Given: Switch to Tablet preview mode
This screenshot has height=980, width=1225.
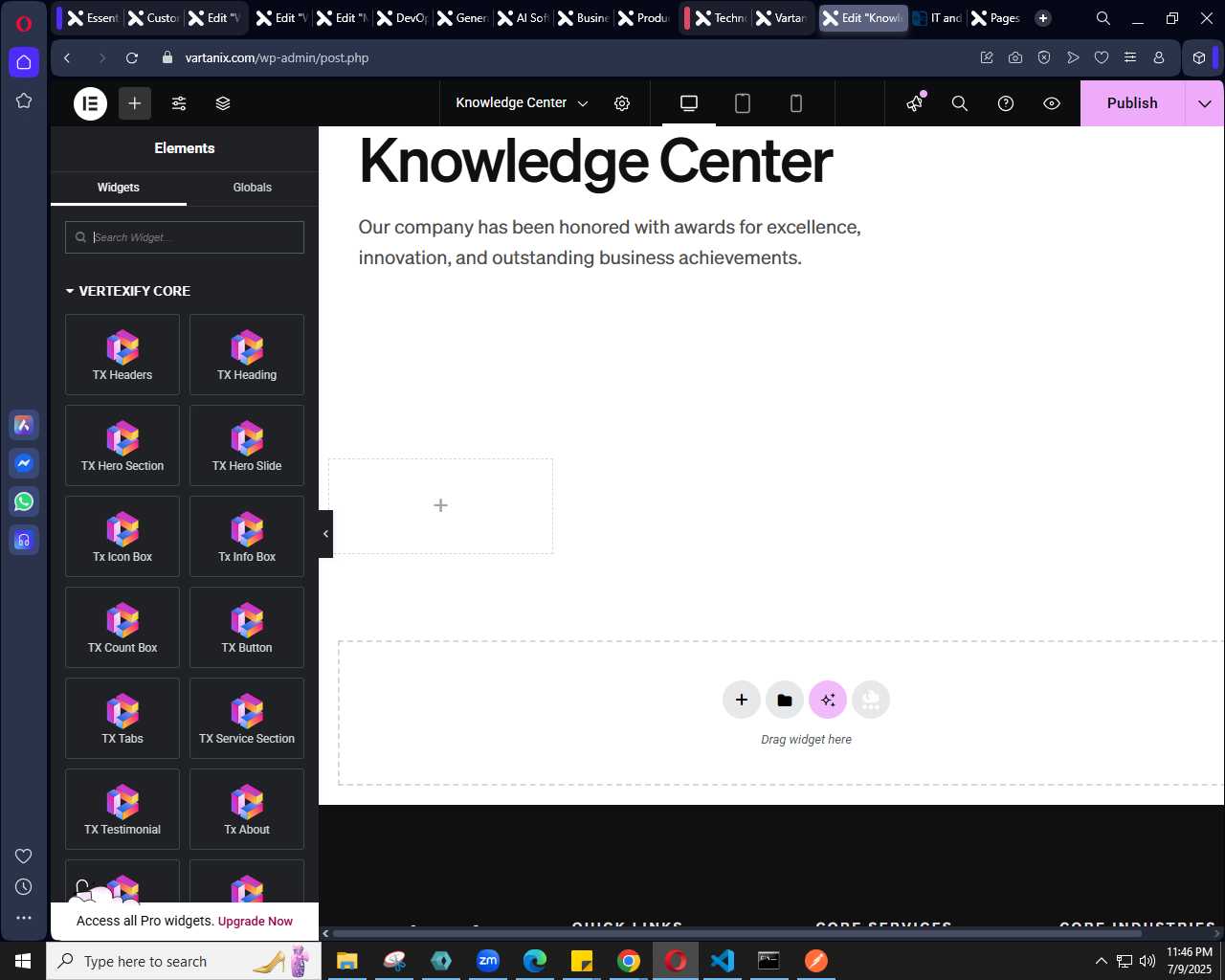Looking at the screenshot, I should 743,103.
